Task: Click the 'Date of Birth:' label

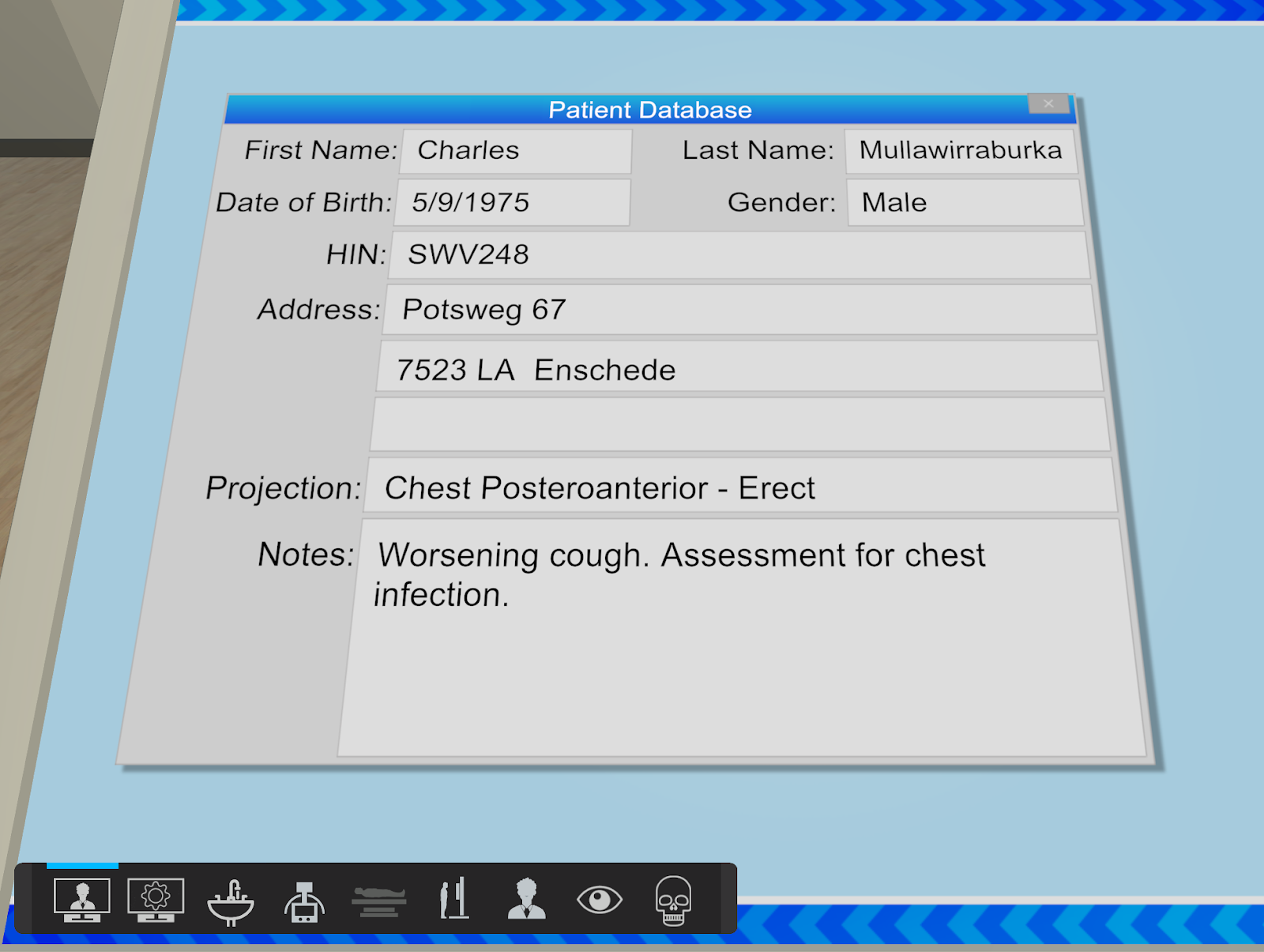Action: pyautogui.click(x=304, y=202)
